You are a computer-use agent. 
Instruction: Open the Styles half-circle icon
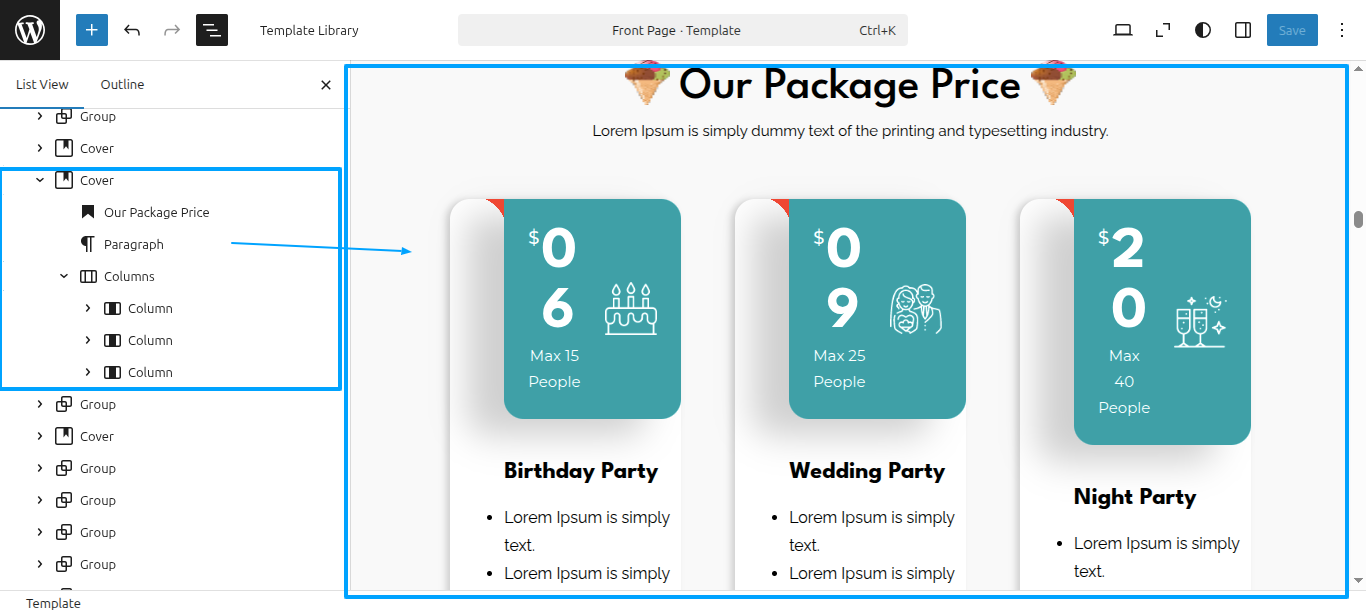[x=1203, y=30]
